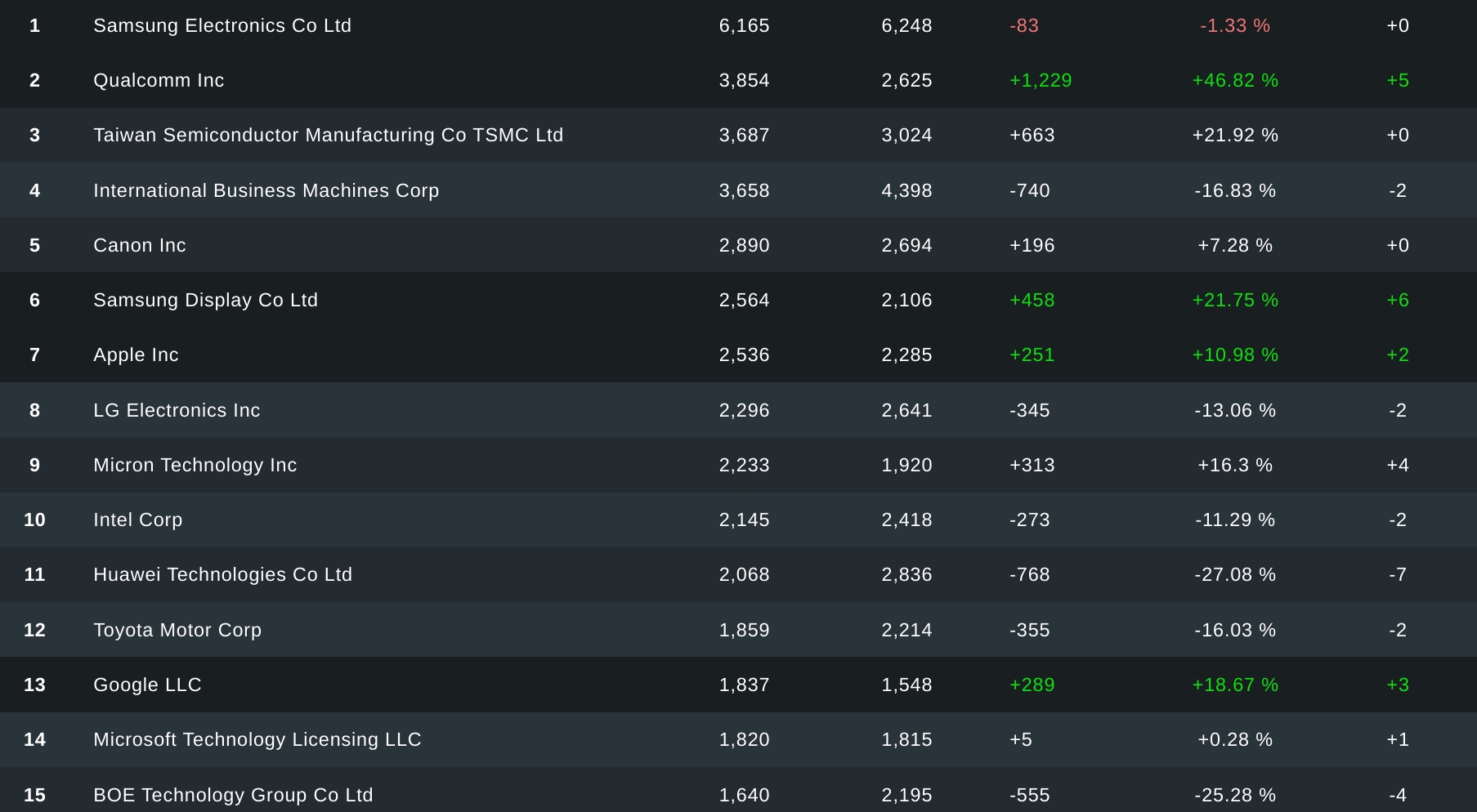This screenshot has width=1477, height=812.
Task: Select the +0.28 % percentage cell
Action: click(x=1235, y=739)
